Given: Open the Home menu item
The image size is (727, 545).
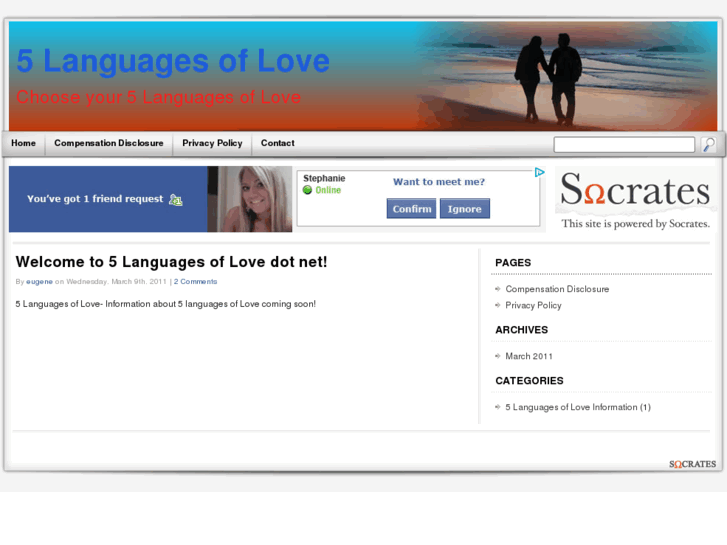Looking at the screenshot, I should point(24,143).
